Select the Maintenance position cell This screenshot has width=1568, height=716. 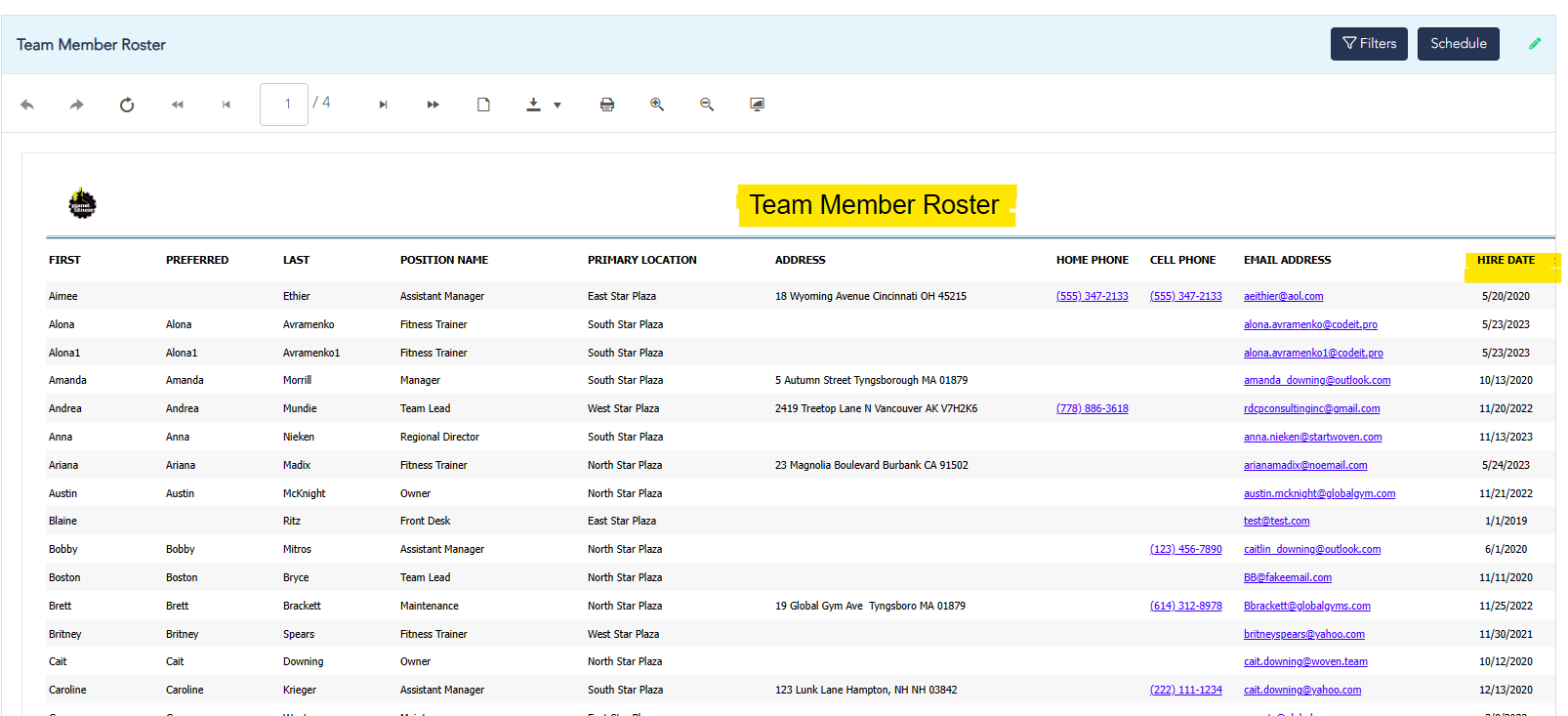(429, 606)
